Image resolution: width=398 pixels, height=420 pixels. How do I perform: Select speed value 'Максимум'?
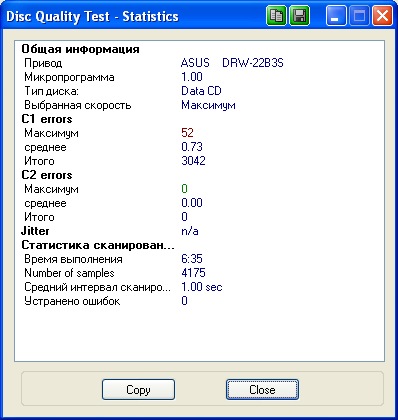coord(208,105)
